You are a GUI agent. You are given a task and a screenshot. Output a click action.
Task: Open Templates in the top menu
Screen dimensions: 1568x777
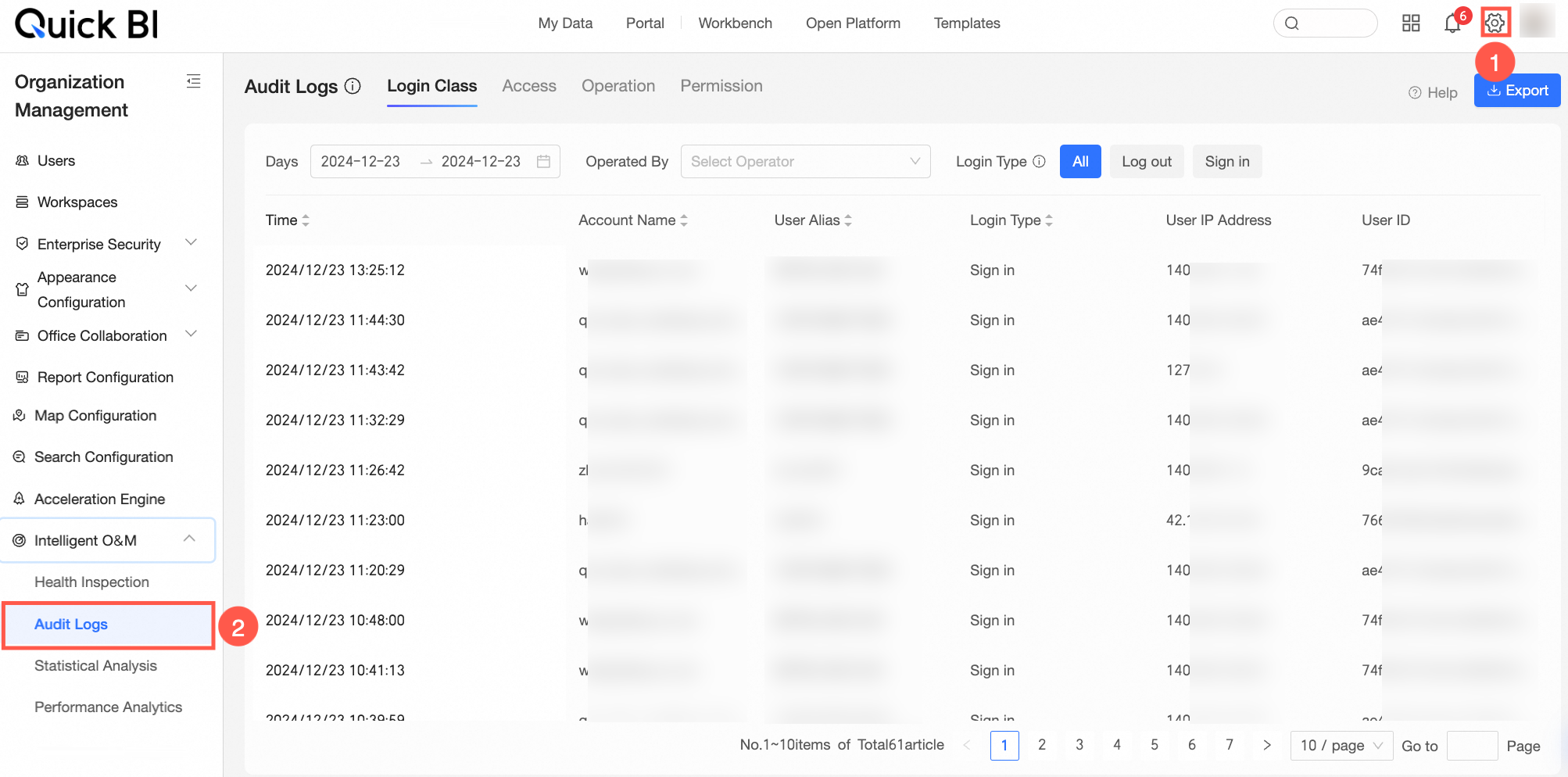pyautogui.click(x=967, y=23)
